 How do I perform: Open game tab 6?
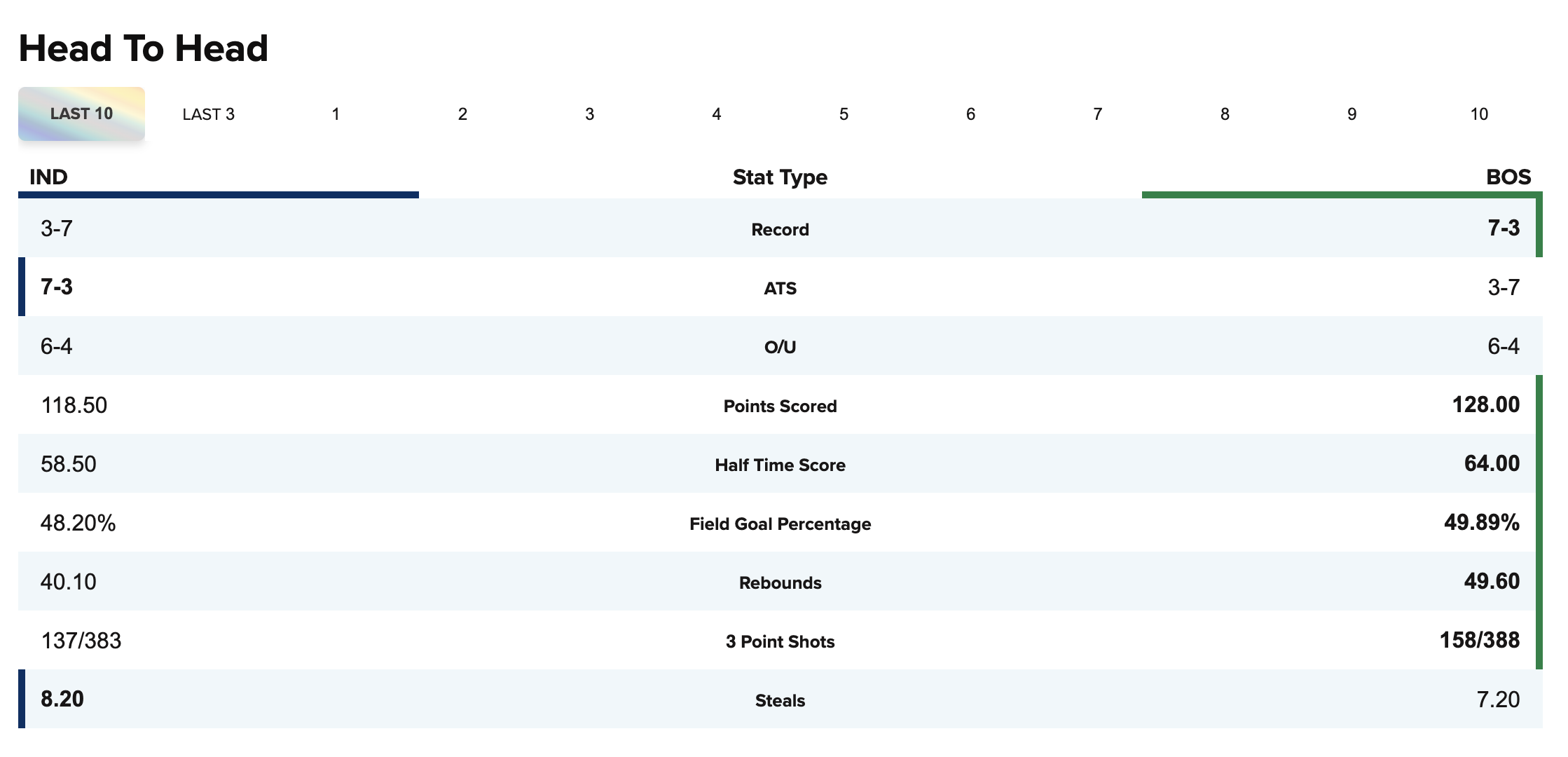click(x=970, y=114)
